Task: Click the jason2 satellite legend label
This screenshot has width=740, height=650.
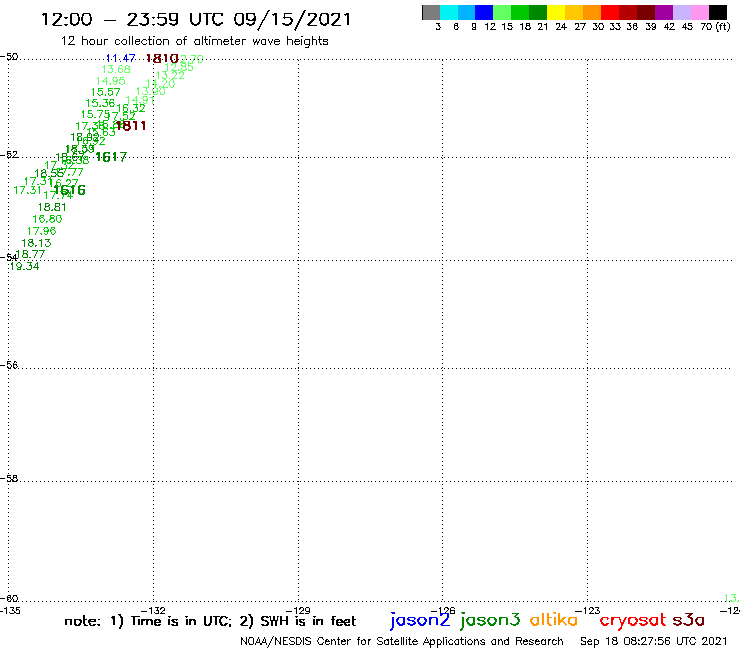Action: click(x=420, y=620)
